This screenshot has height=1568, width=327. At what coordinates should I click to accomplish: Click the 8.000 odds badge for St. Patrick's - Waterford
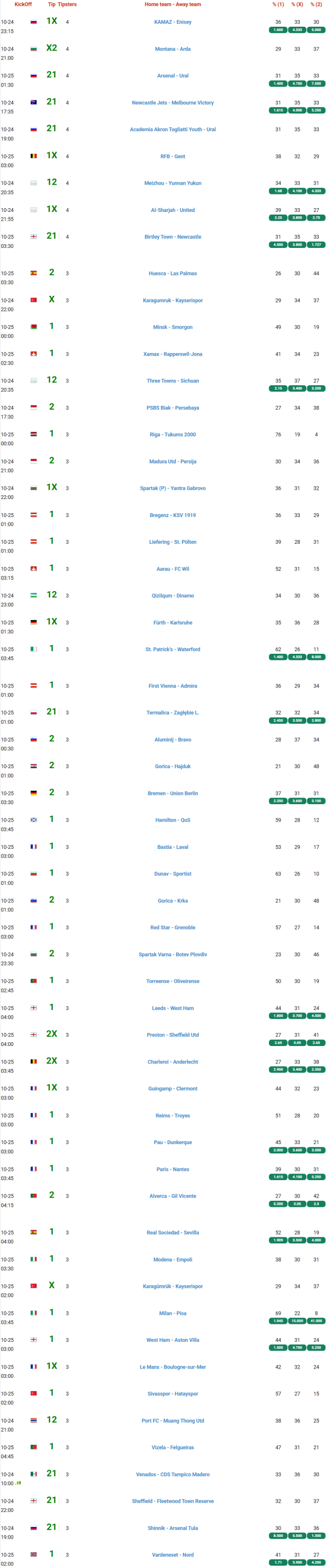coord(316,657)
